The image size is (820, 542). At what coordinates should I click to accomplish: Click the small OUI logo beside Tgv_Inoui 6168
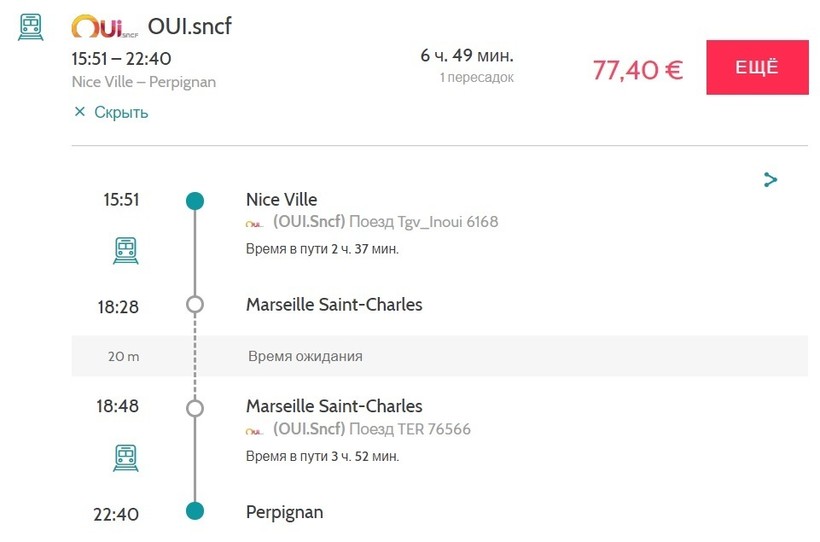(255, 223)
